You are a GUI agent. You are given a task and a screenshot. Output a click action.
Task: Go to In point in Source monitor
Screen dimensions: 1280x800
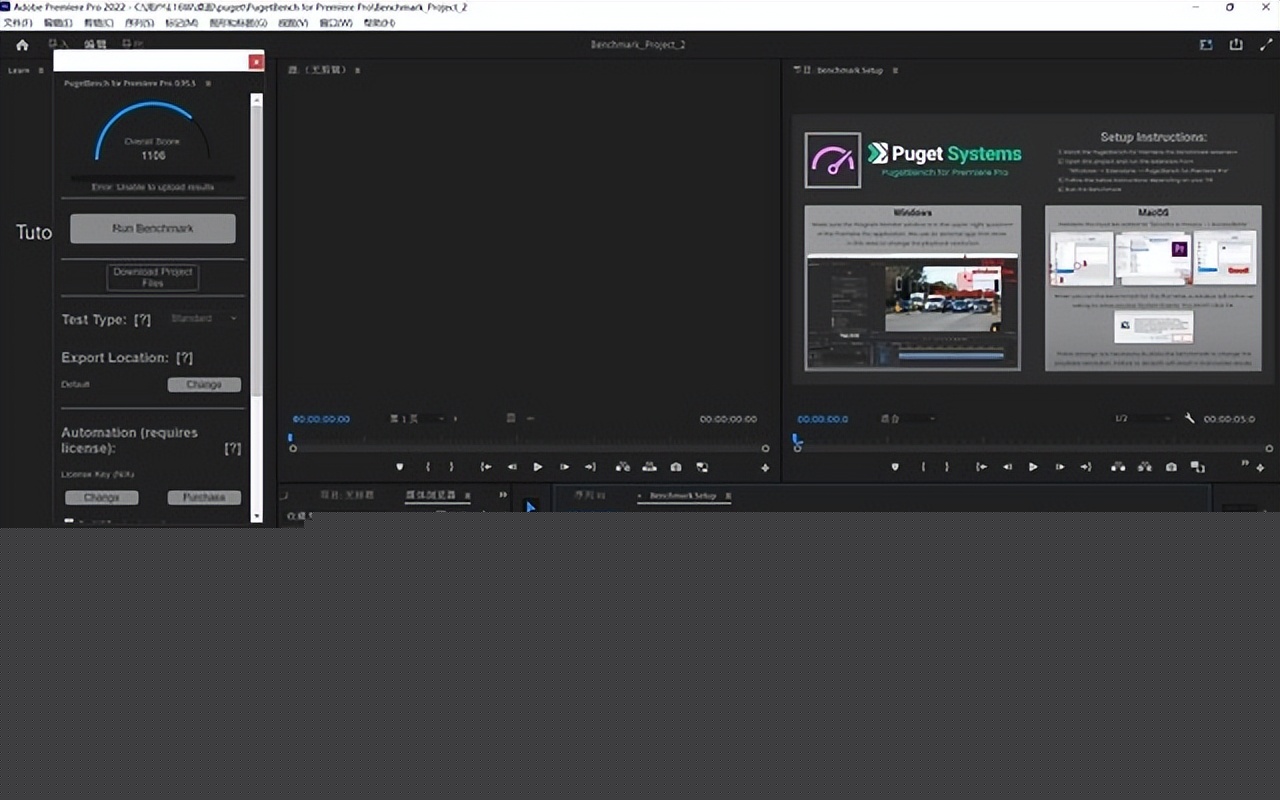485,467
